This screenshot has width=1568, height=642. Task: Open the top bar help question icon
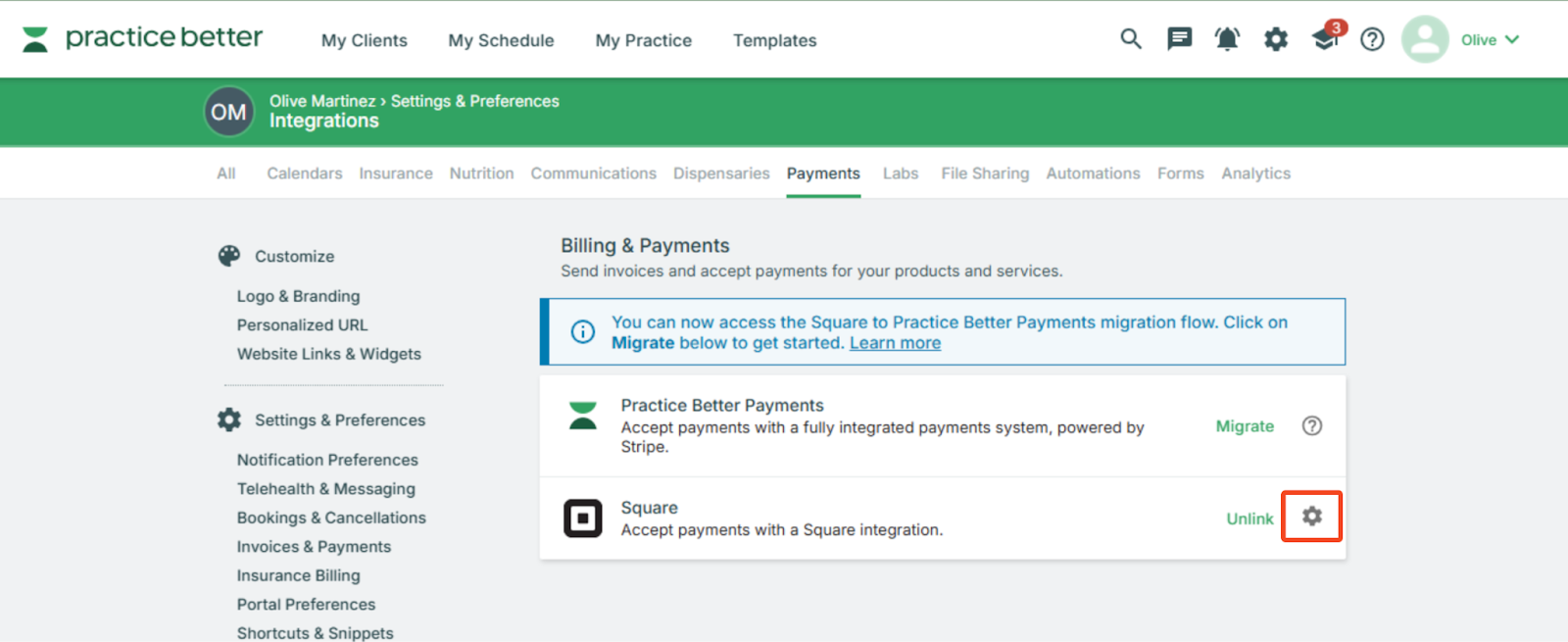1372,39
